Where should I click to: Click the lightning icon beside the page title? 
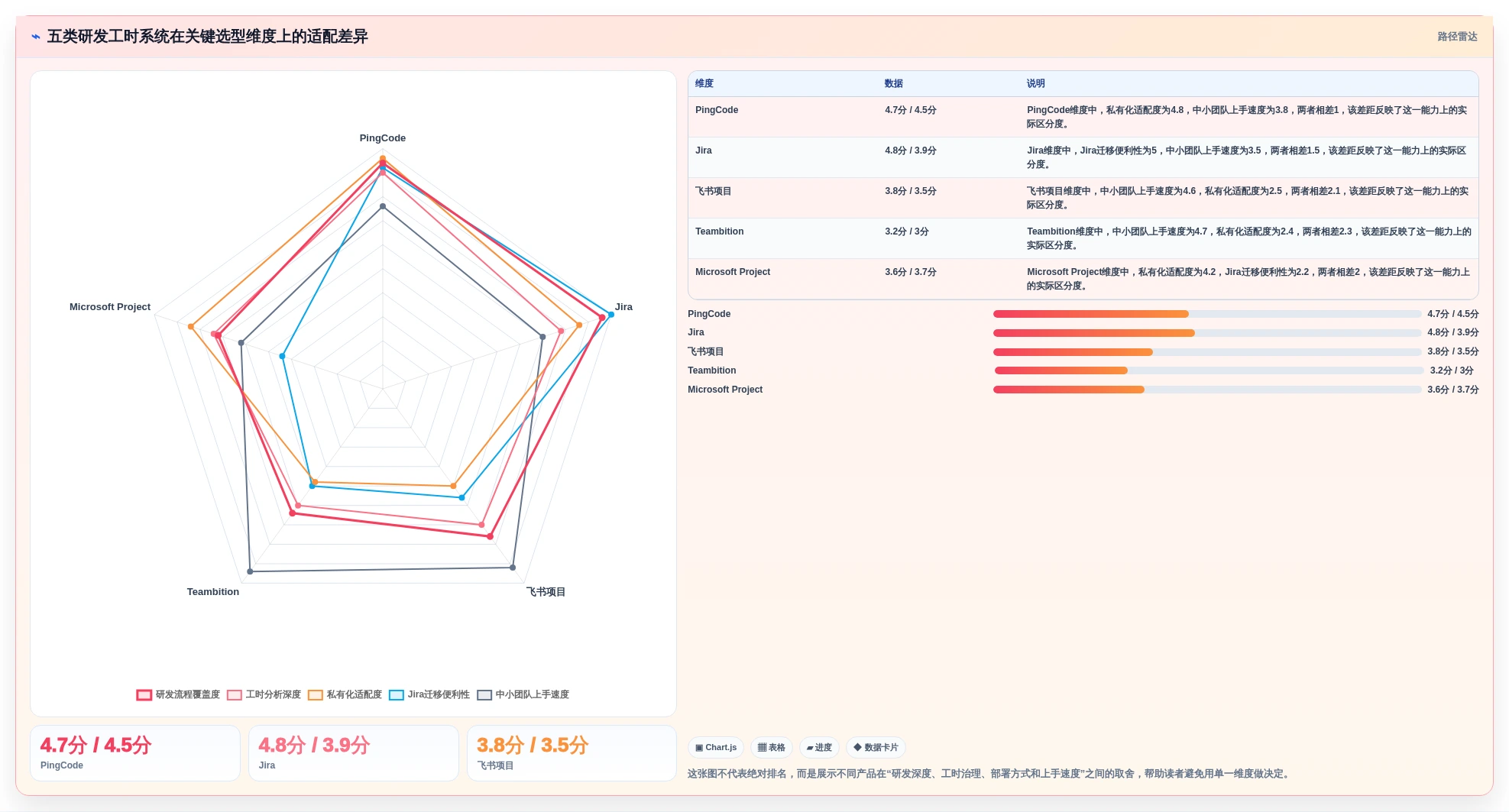point(36,37)
